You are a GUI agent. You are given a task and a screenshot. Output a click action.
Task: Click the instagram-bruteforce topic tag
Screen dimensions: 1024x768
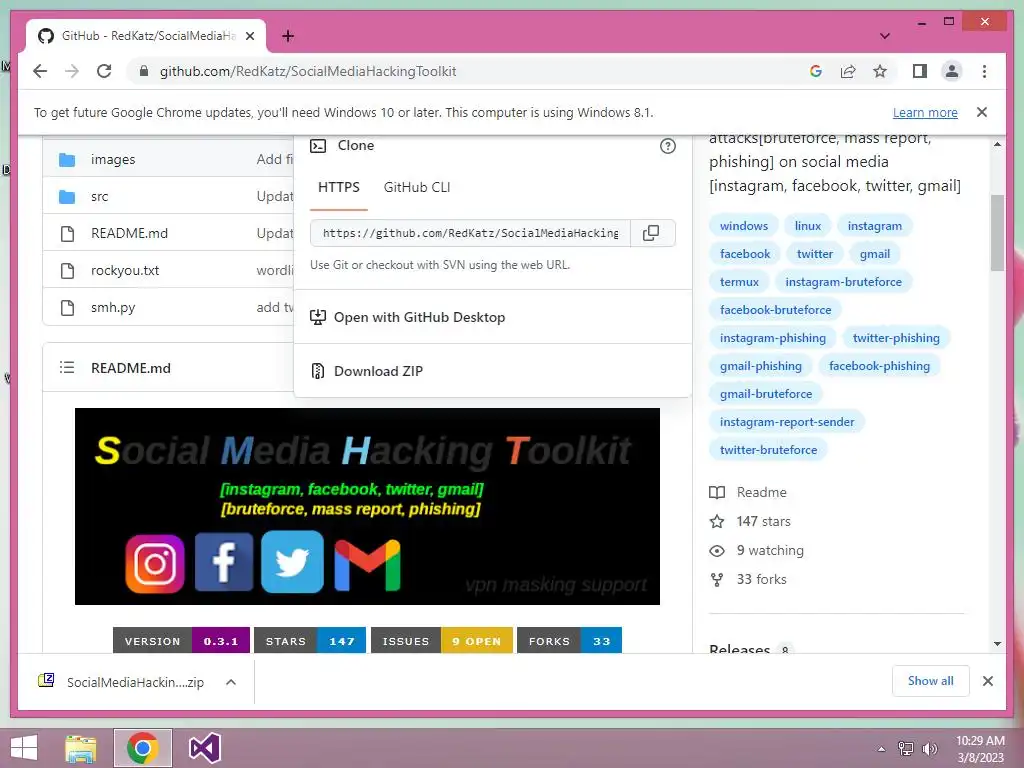(843, 282)
